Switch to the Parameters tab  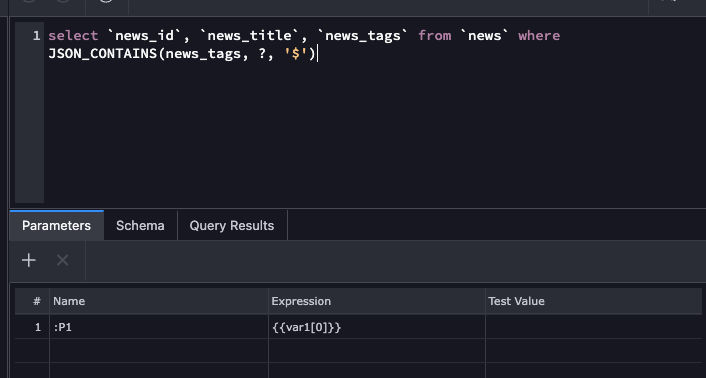[56, 225]
